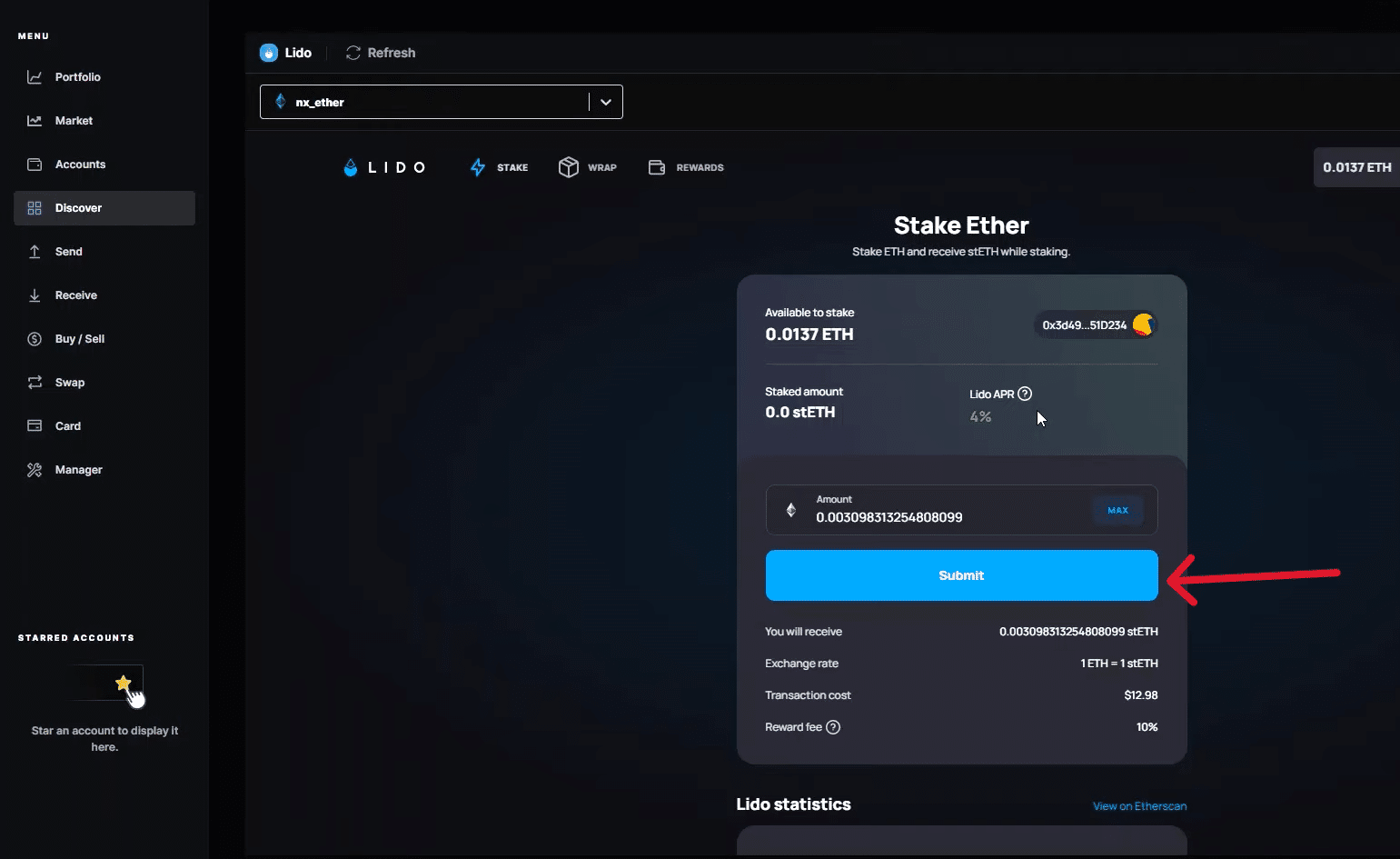Click the Market trend icon
Screen dimensions: 1400x859
35,121
